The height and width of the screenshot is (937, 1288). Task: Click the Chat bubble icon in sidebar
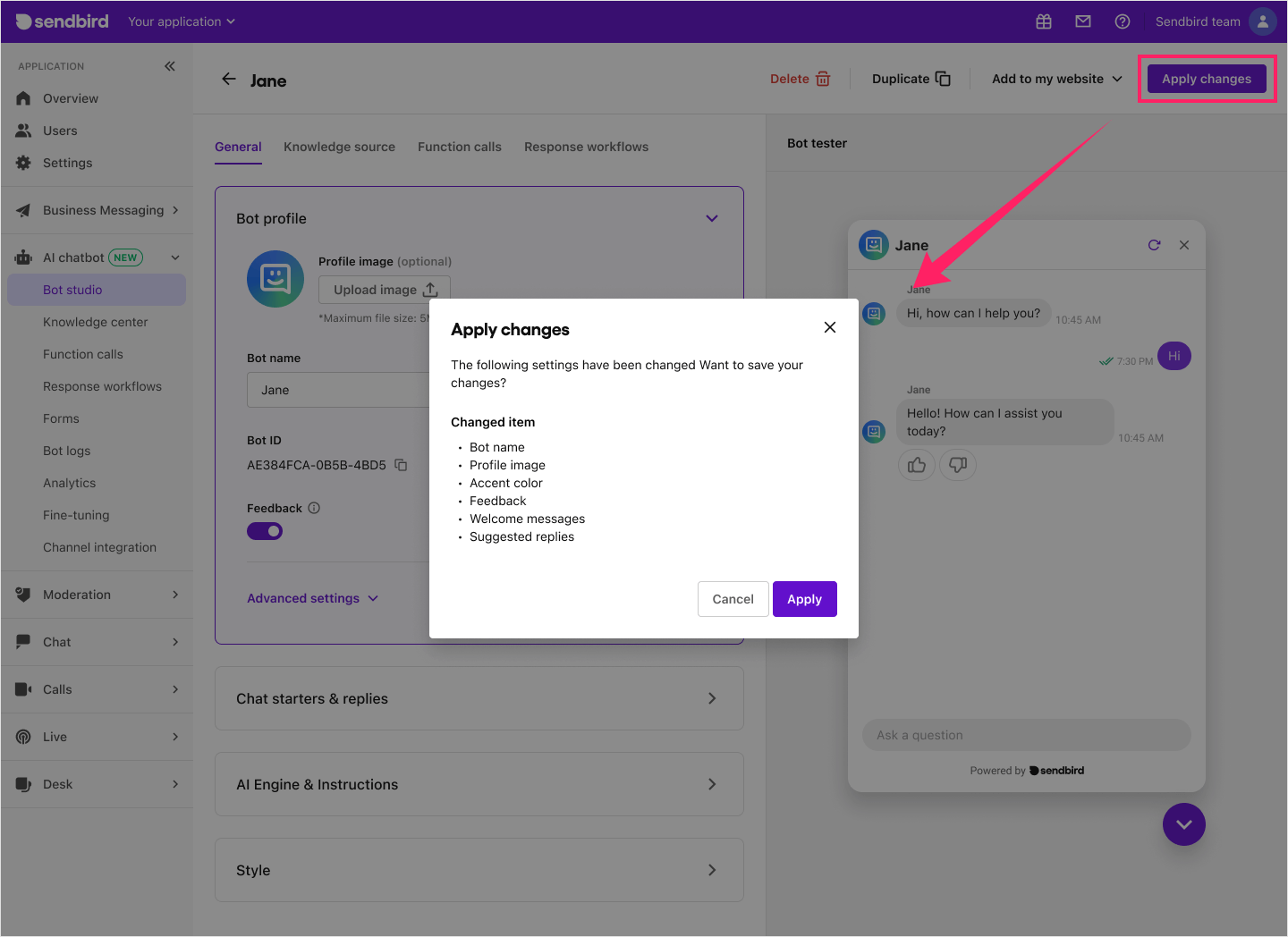click(x=23, y=642)
